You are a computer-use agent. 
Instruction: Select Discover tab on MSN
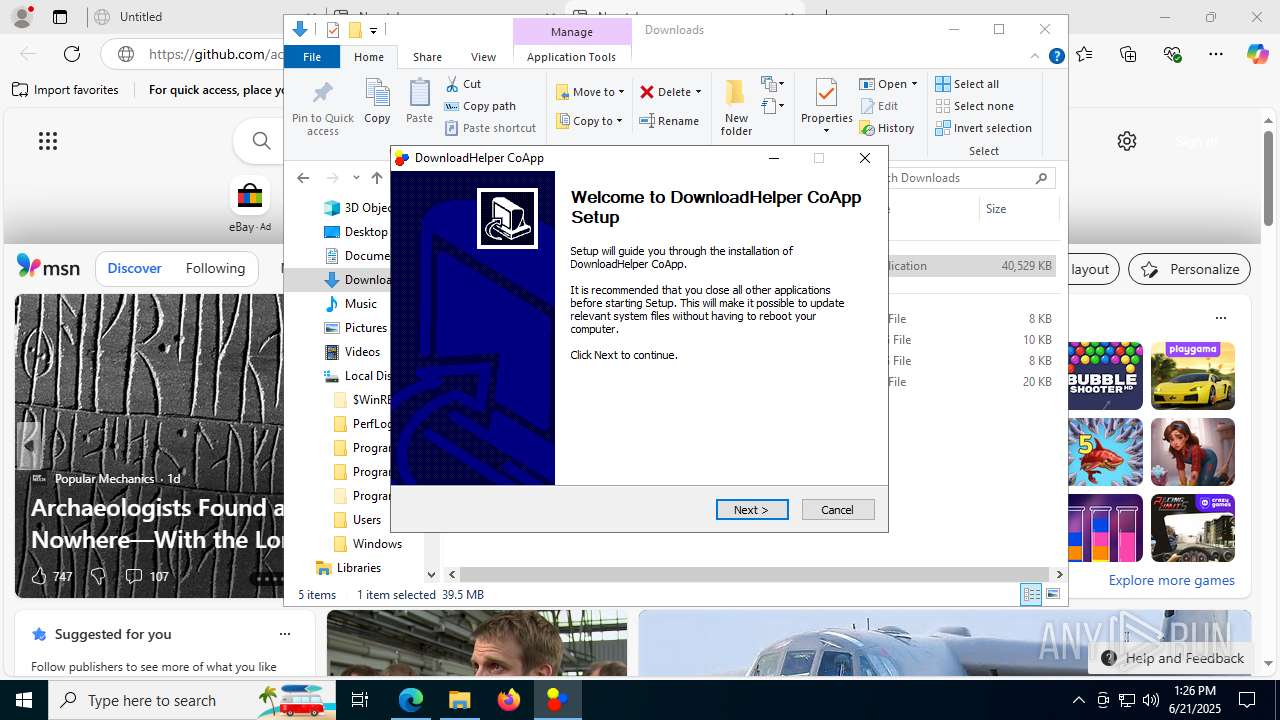click(x=134, y=268)
